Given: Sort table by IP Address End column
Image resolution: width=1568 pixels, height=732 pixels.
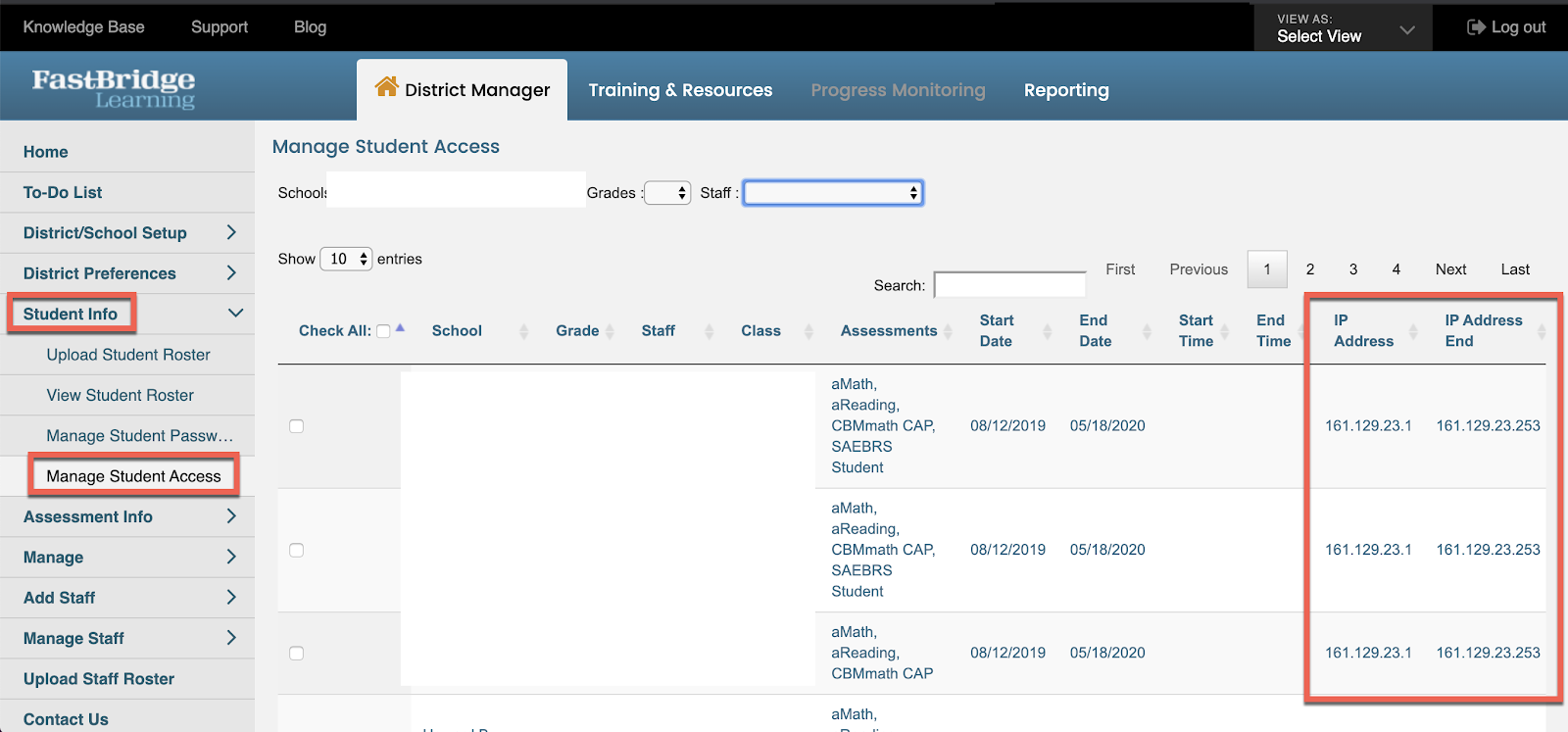Looking at the screenshot, I should coord(1484,331).
